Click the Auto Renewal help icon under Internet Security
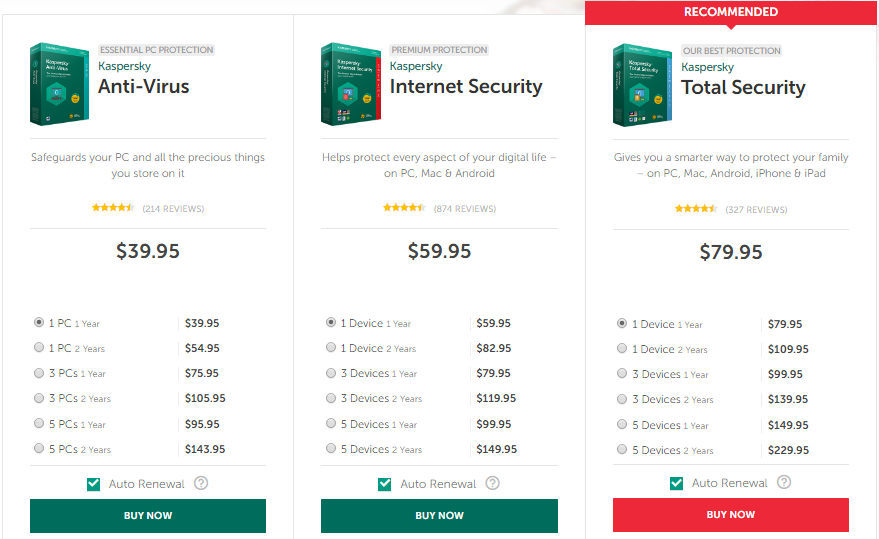The image size is (879, 539). [x=492, y=483]
